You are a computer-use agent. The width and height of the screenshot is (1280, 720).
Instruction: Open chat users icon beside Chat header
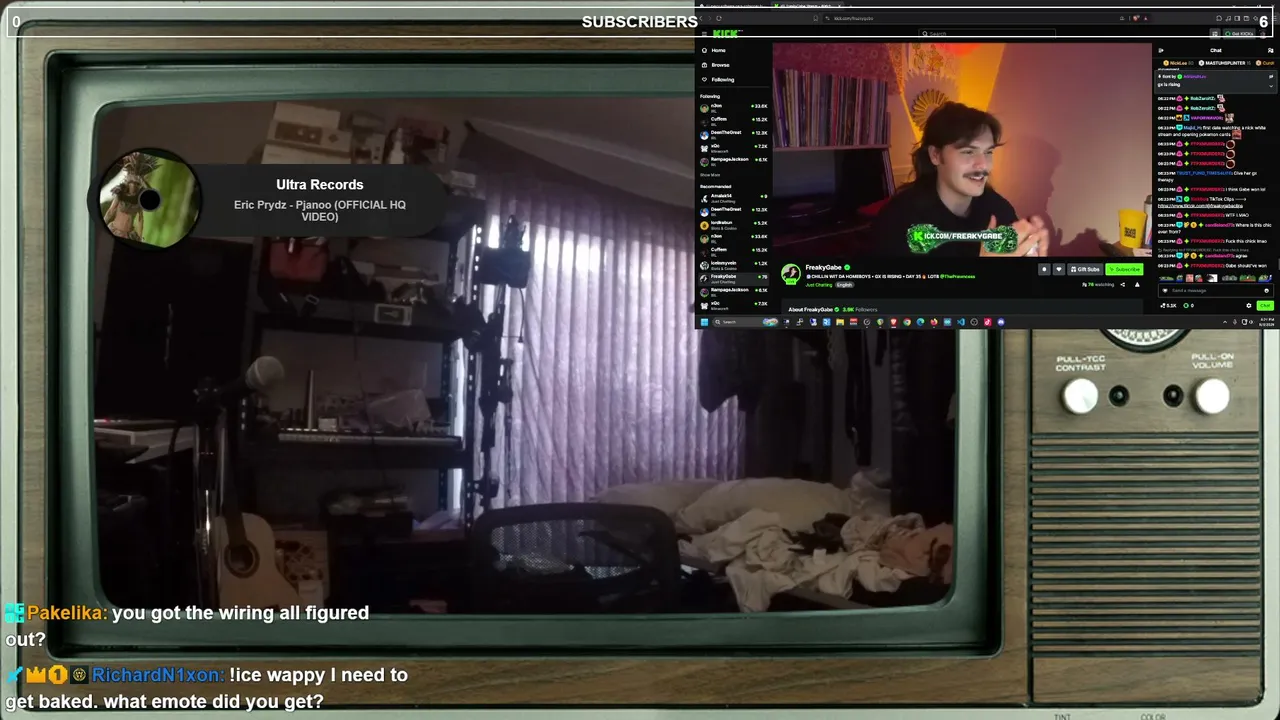[x=1271, y=50]
